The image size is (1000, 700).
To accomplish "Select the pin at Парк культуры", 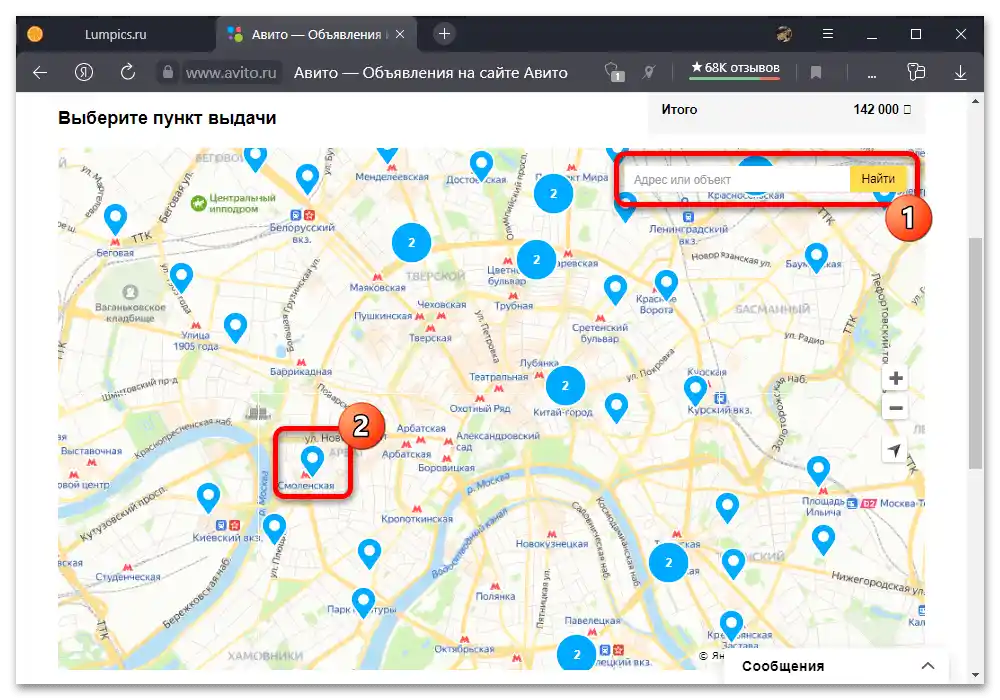I will click(x=364, y=603).
